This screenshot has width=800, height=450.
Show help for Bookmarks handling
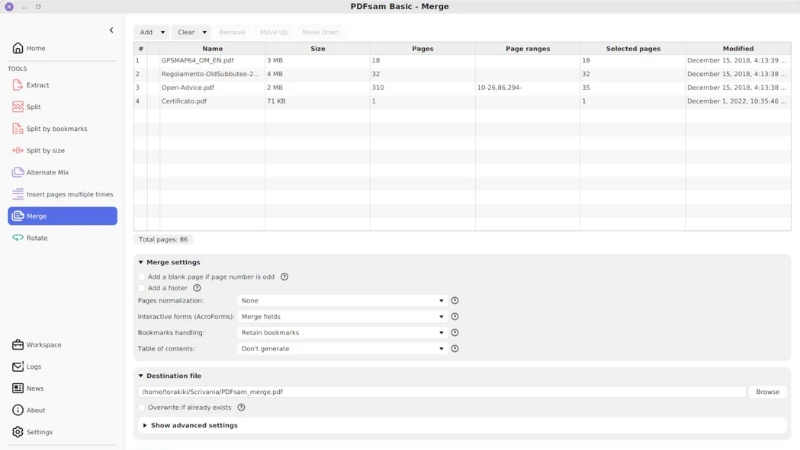pyautogui.click(x=455, y=333)
